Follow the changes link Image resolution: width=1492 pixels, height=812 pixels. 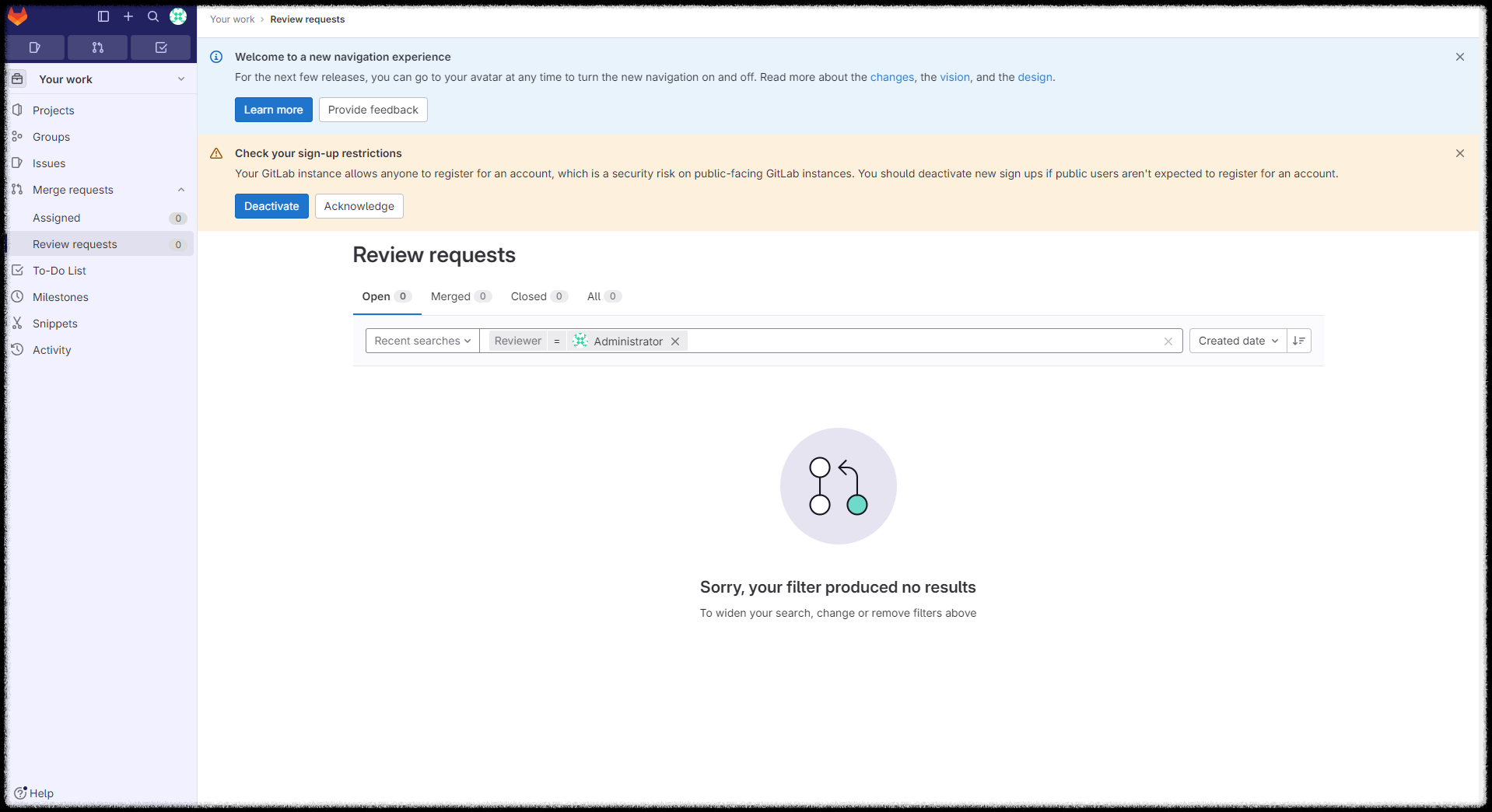pos(891,77)
